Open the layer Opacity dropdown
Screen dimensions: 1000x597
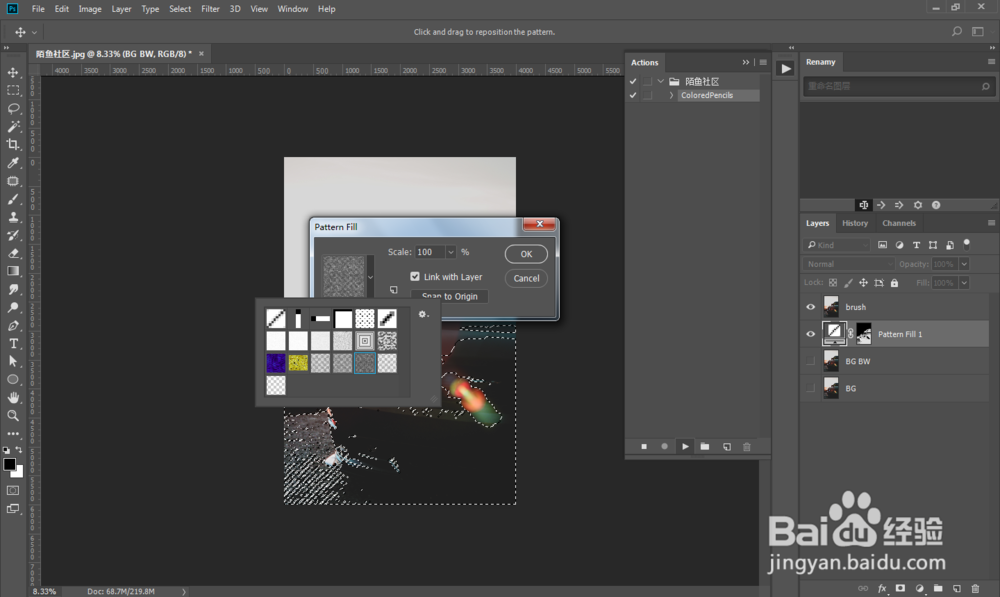[964, 263]
